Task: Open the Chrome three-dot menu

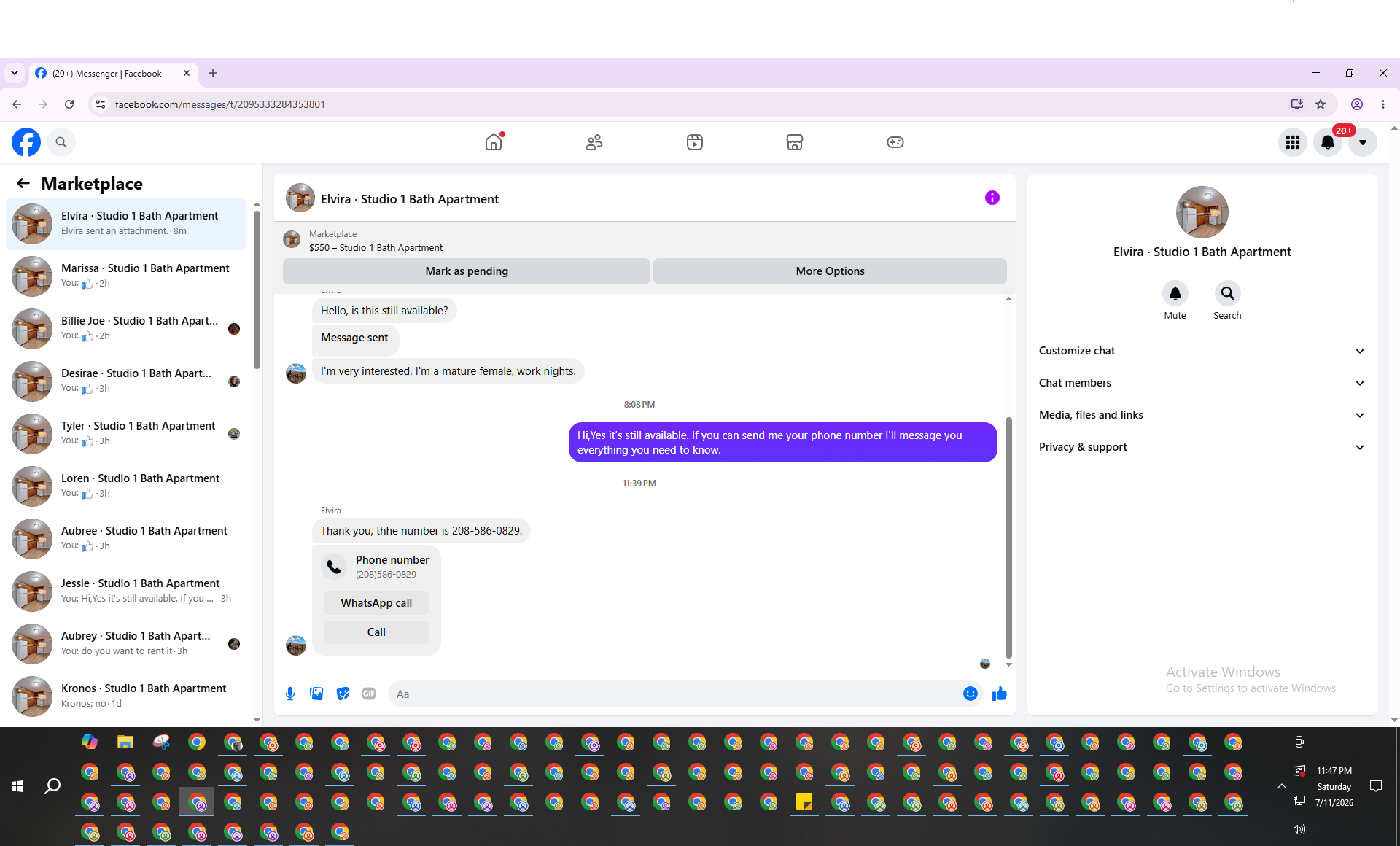Action: tap(1383, 104)
